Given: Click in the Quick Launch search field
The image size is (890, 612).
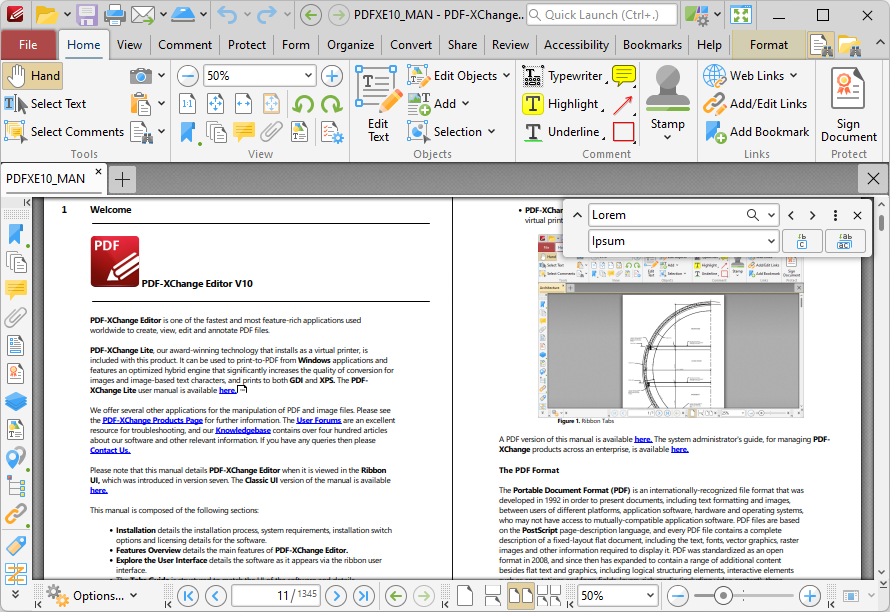Looking at the screenshot, I should tap(602, 15).
